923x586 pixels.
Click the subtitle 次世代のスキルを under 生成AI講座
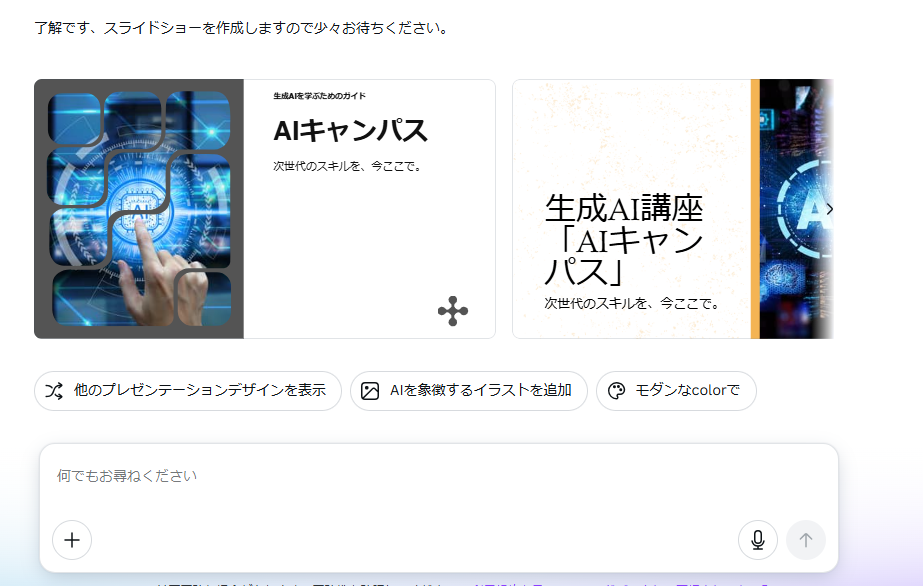point(632,303)
